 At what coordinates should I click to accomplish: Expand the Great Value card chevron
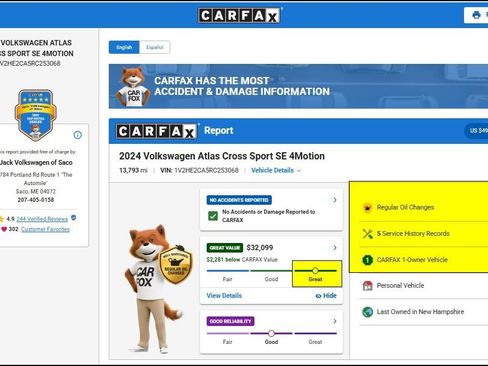click(335, 248)
